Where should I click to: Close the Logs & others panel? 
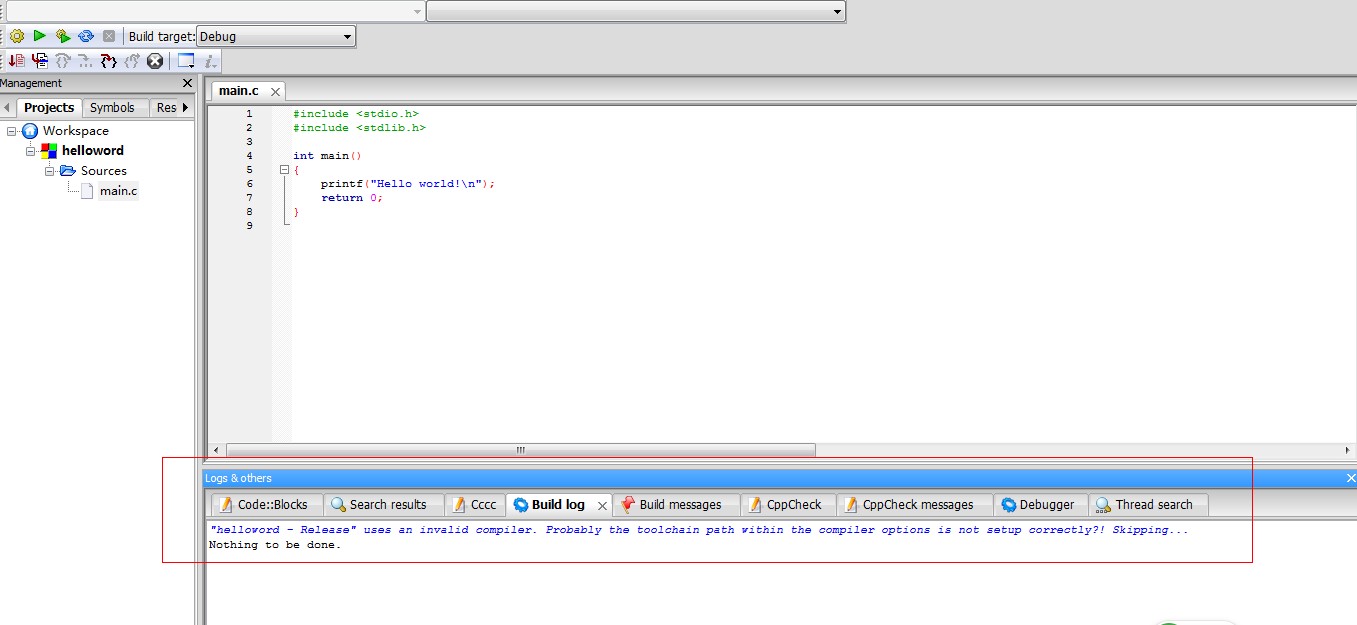(x=1351, y=478)
